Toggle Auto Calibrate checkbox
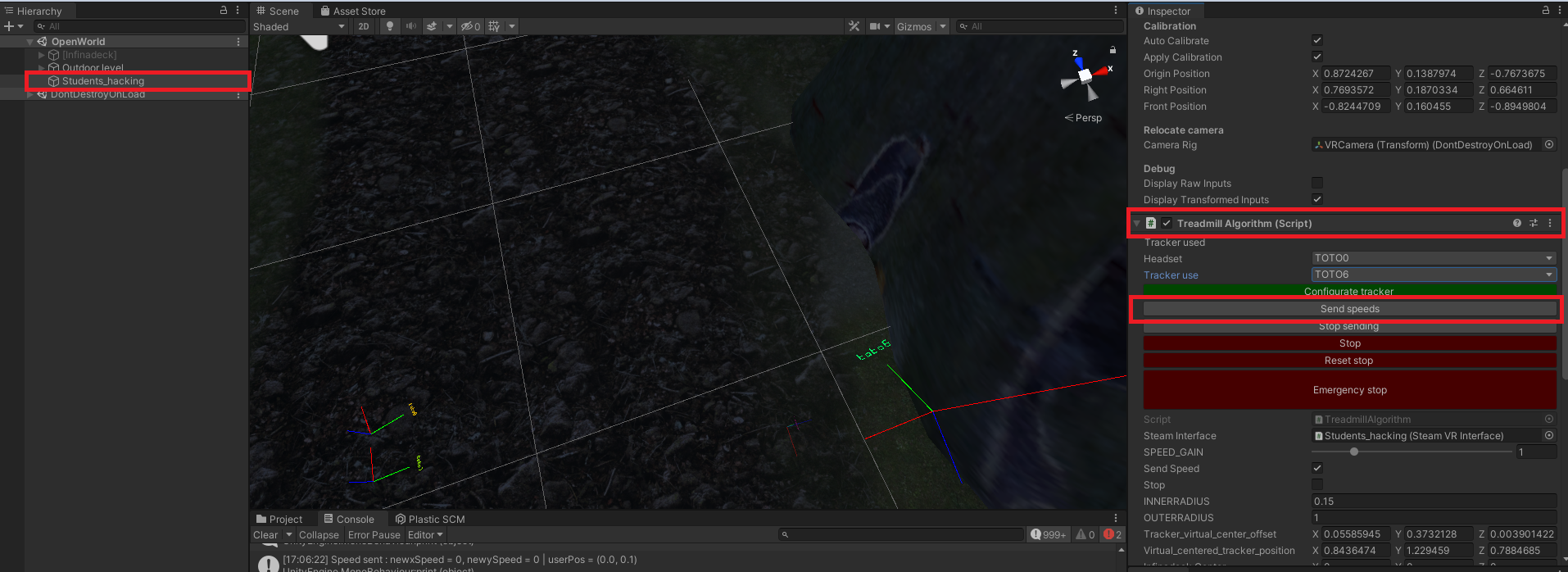Screen dimensions: 1568x572 (1317, 40)
